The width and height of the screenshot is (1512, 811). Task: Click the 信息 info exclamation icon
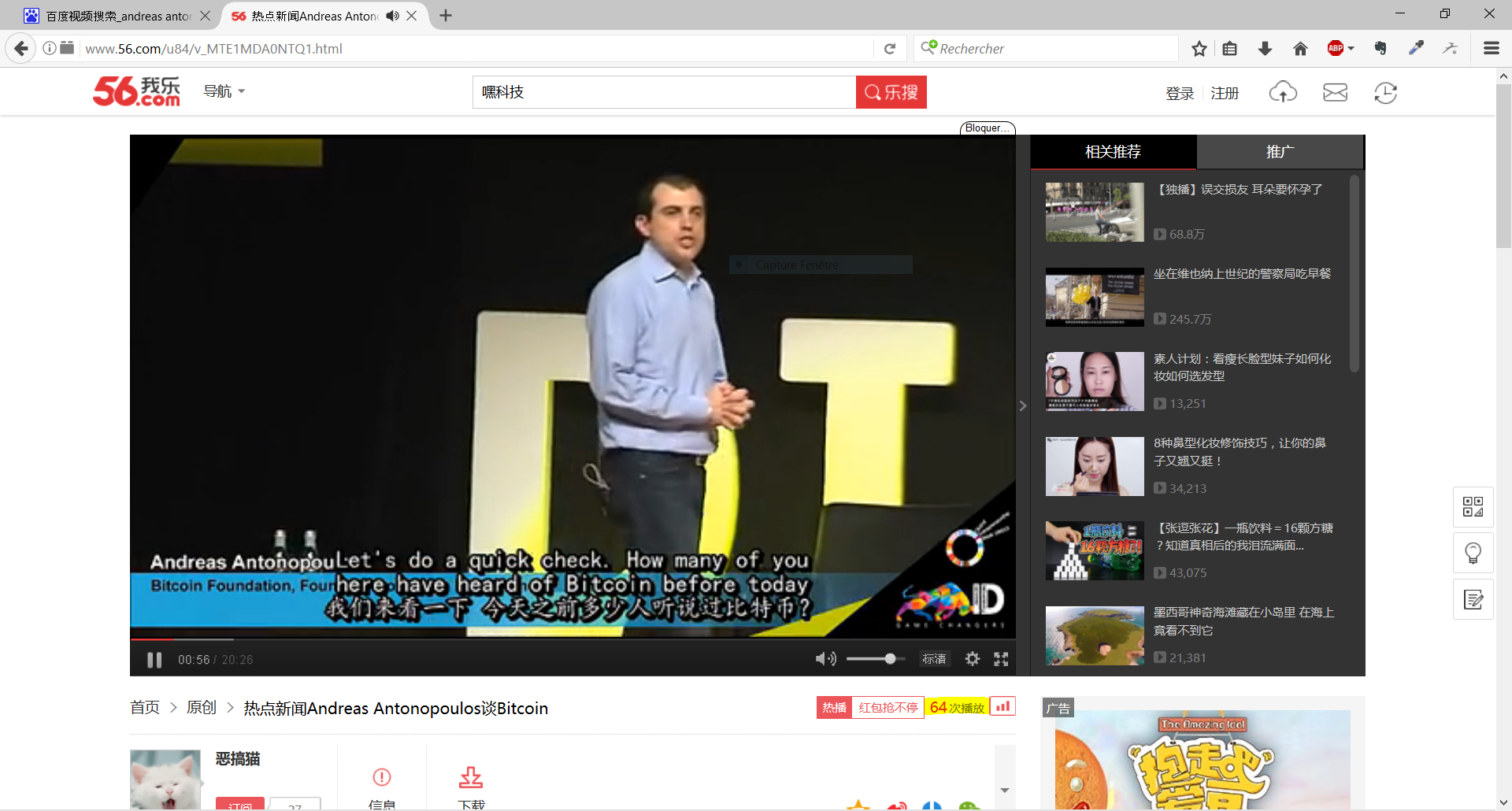coord(382,777)
